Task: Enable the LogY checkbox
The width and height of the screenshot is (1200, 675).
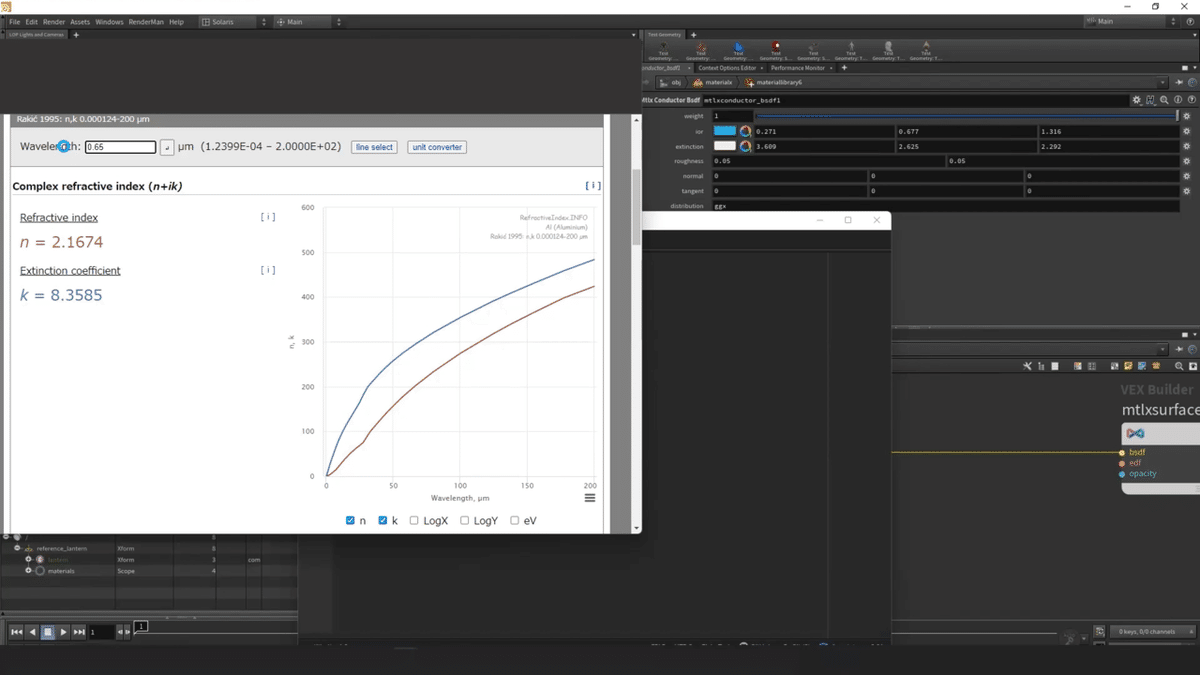Action: tap(464, 520)
